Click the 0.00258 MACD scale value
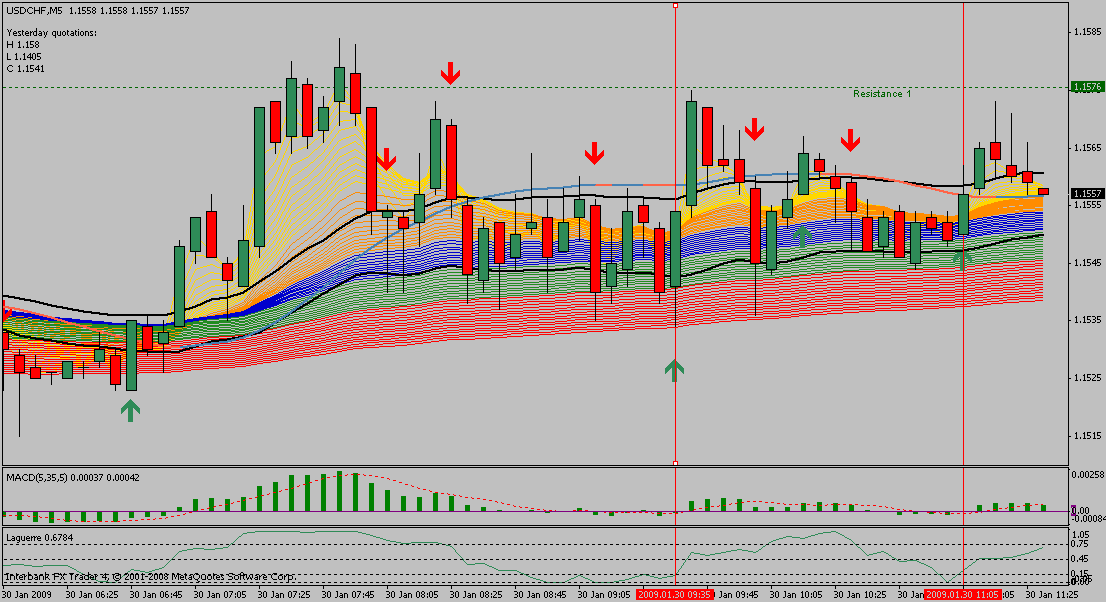The height and width of the screenshot is (602, 1106). (1088, 474)
